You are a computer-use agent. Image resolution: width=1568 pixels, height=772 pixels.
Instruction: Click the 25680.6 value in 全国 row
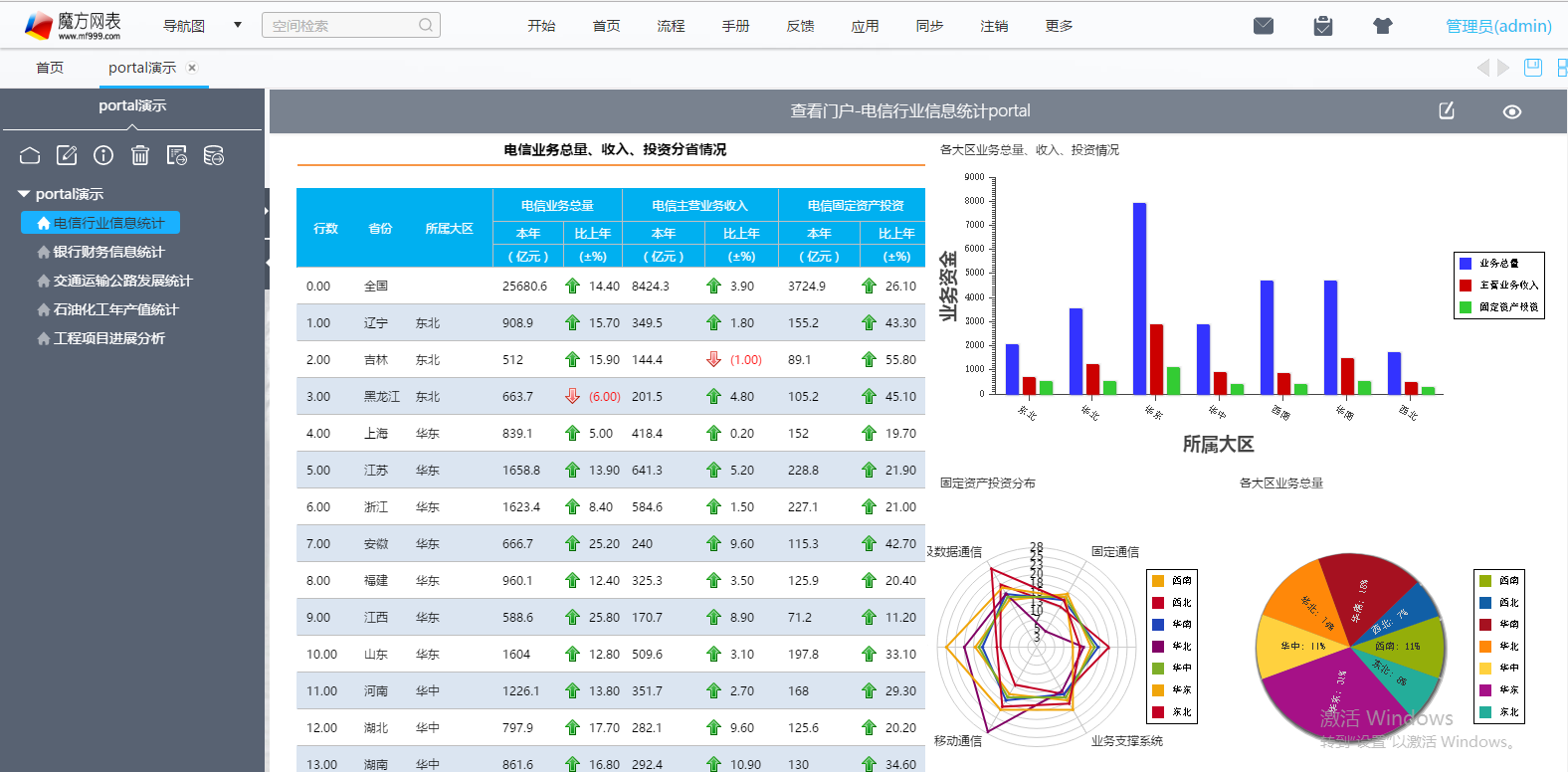(524, 287)
